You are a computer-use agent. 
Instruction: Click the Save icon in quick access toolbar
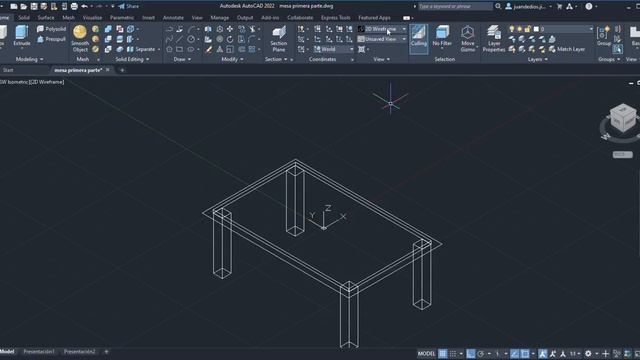[34, 6]
